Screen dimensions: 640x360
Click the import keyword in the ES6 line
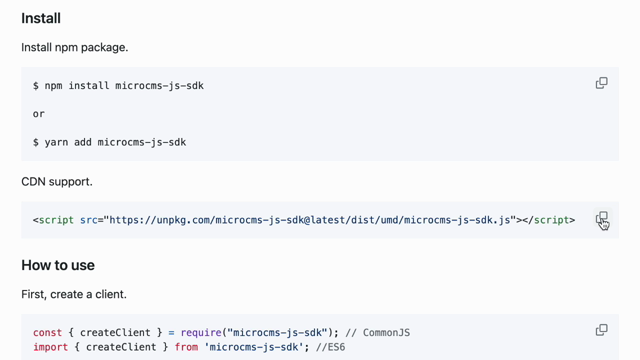(x=51, y=347)
